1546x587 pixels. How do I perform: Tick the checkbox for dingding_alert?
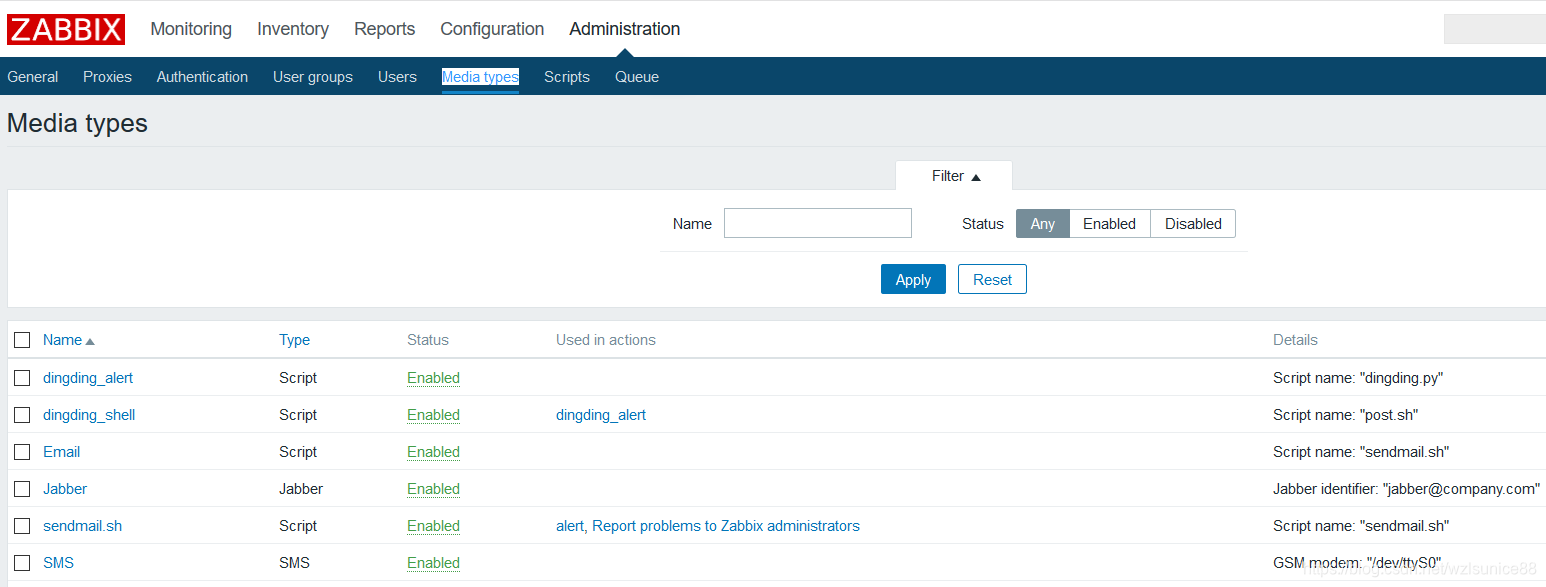[x=22, y=378]
